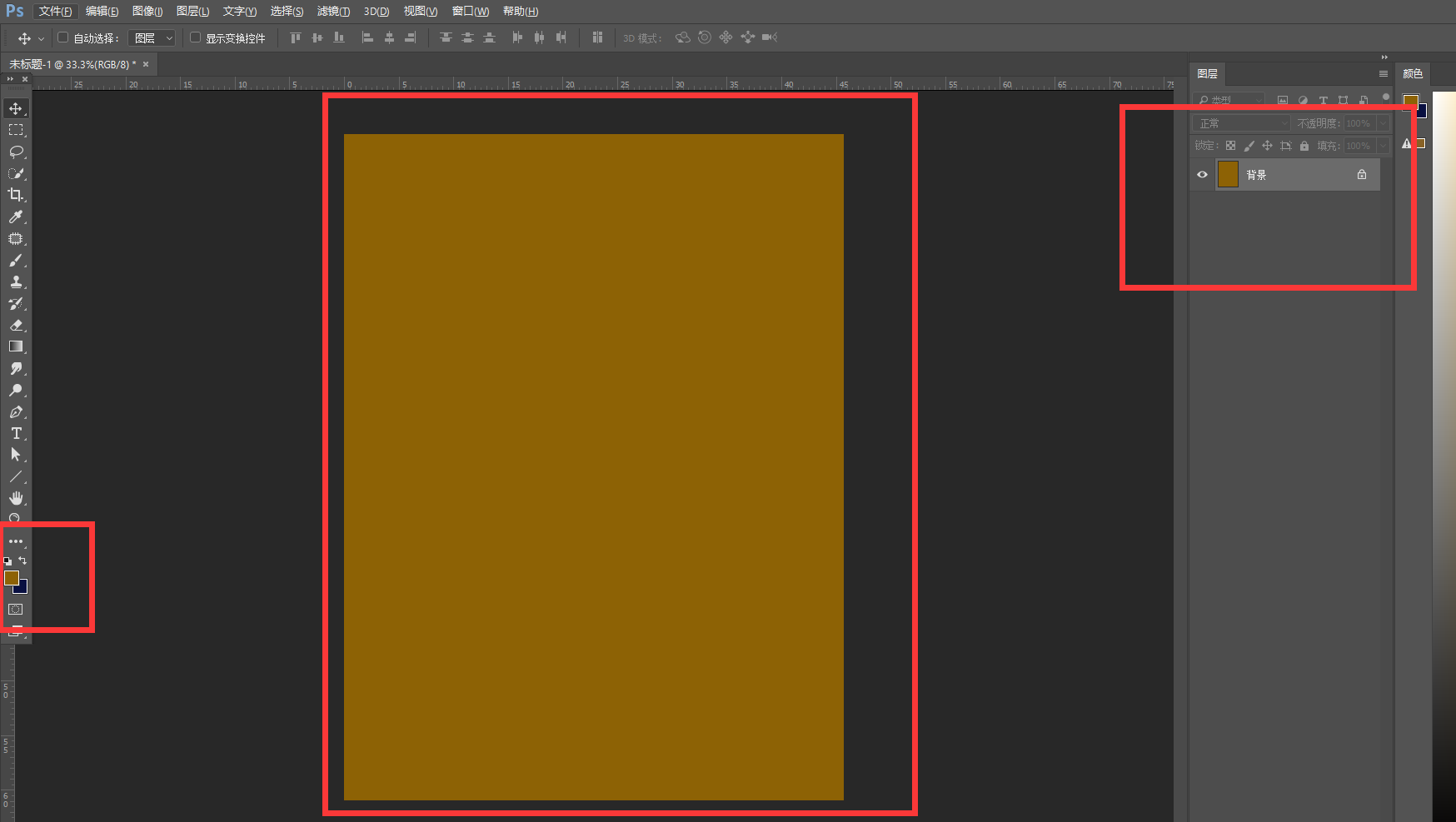Screen dimensions: 1456x822
Task: Open the 不透明度 opacity dropdown arrow
Action: [x=1383, y=123]
